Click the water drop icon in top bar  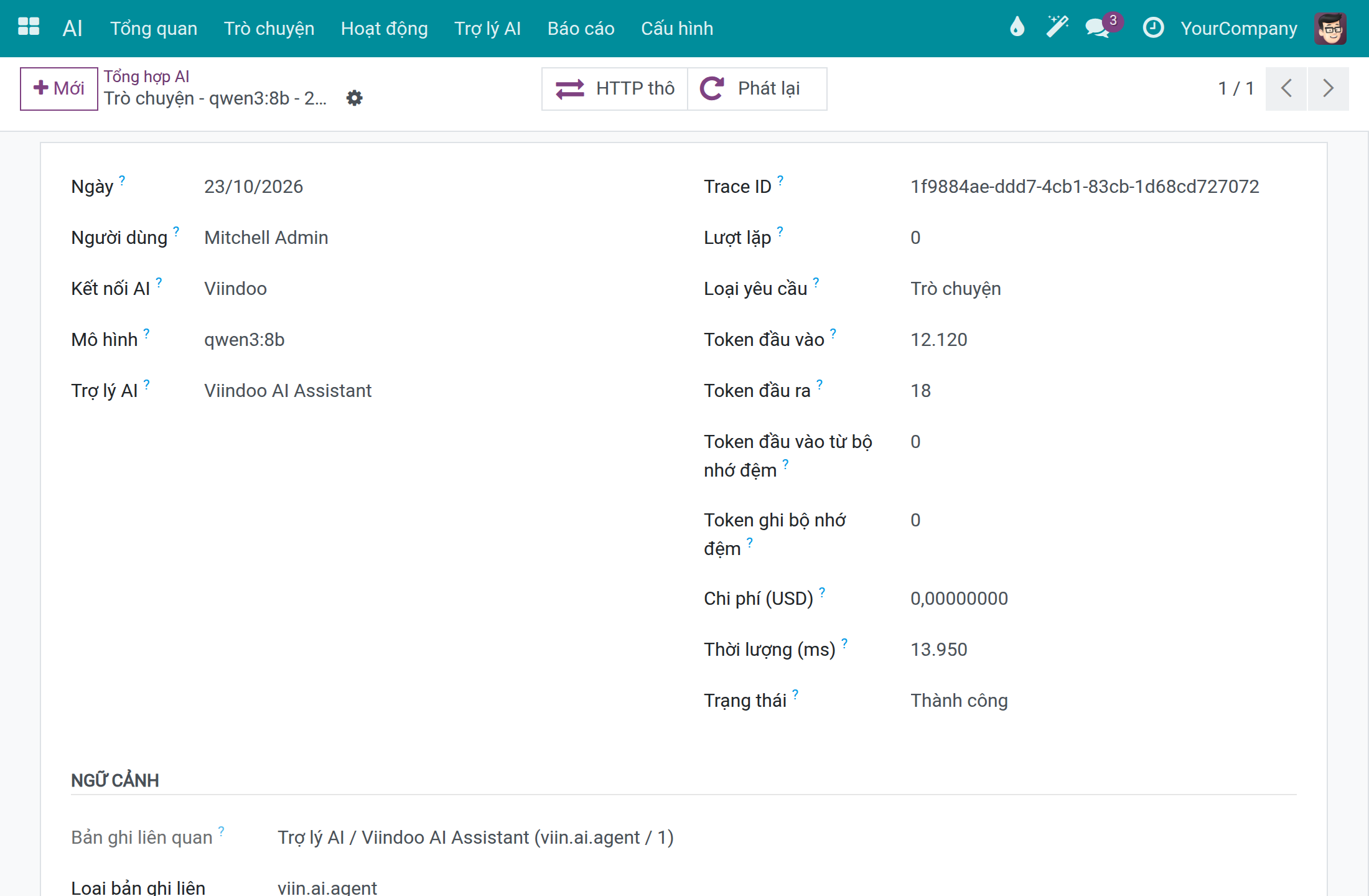pyautogui.click(x=1017, y=27)
